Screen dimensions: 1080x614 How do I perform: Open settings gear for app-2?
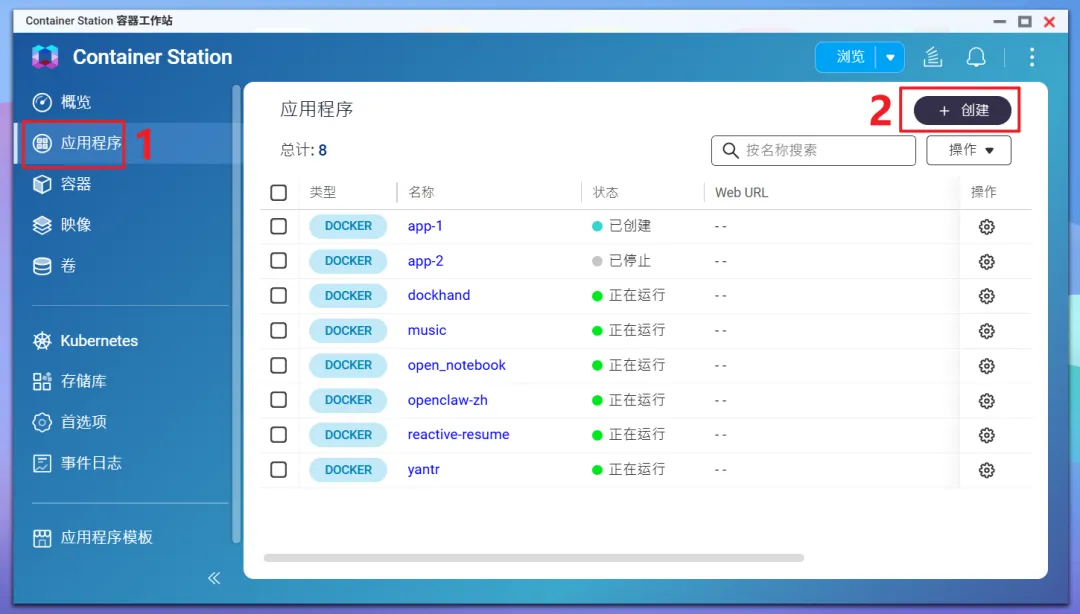[986, 262]
